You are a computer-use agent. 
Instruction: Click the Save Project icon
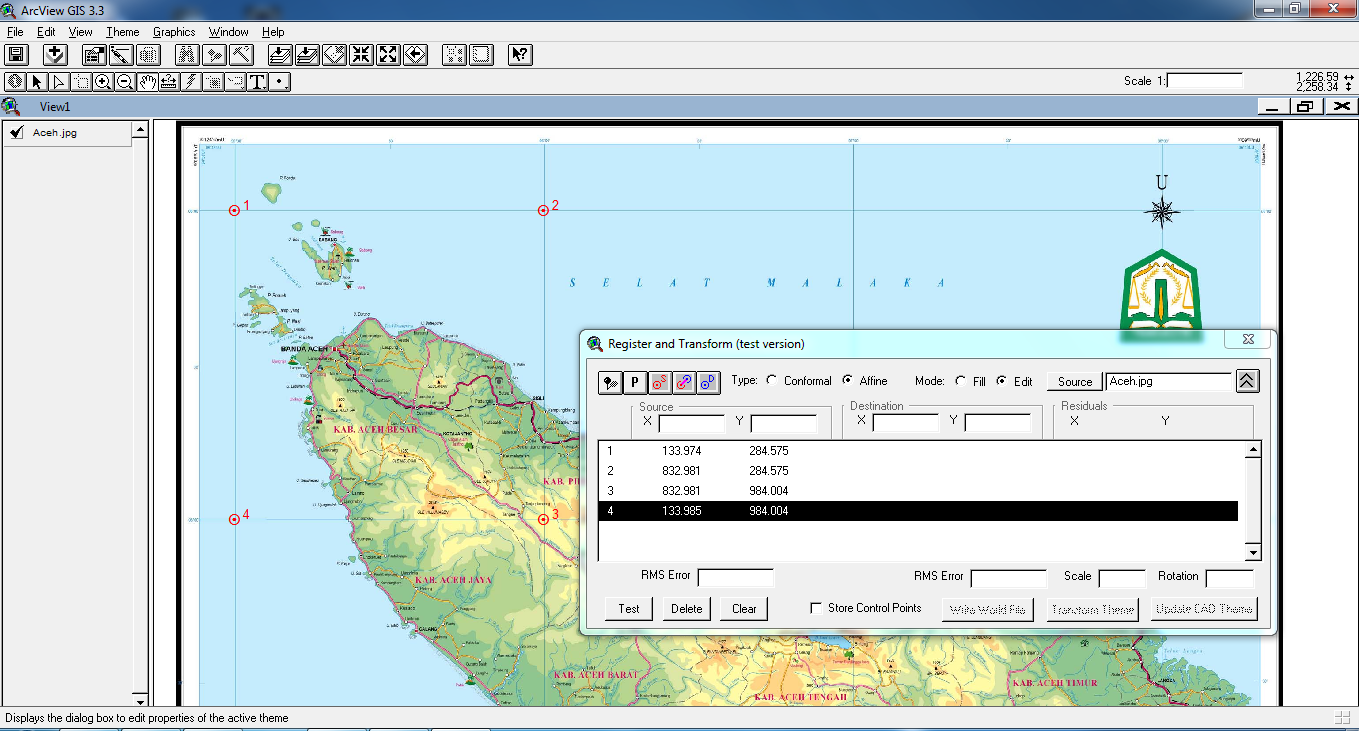pos(15,54)
